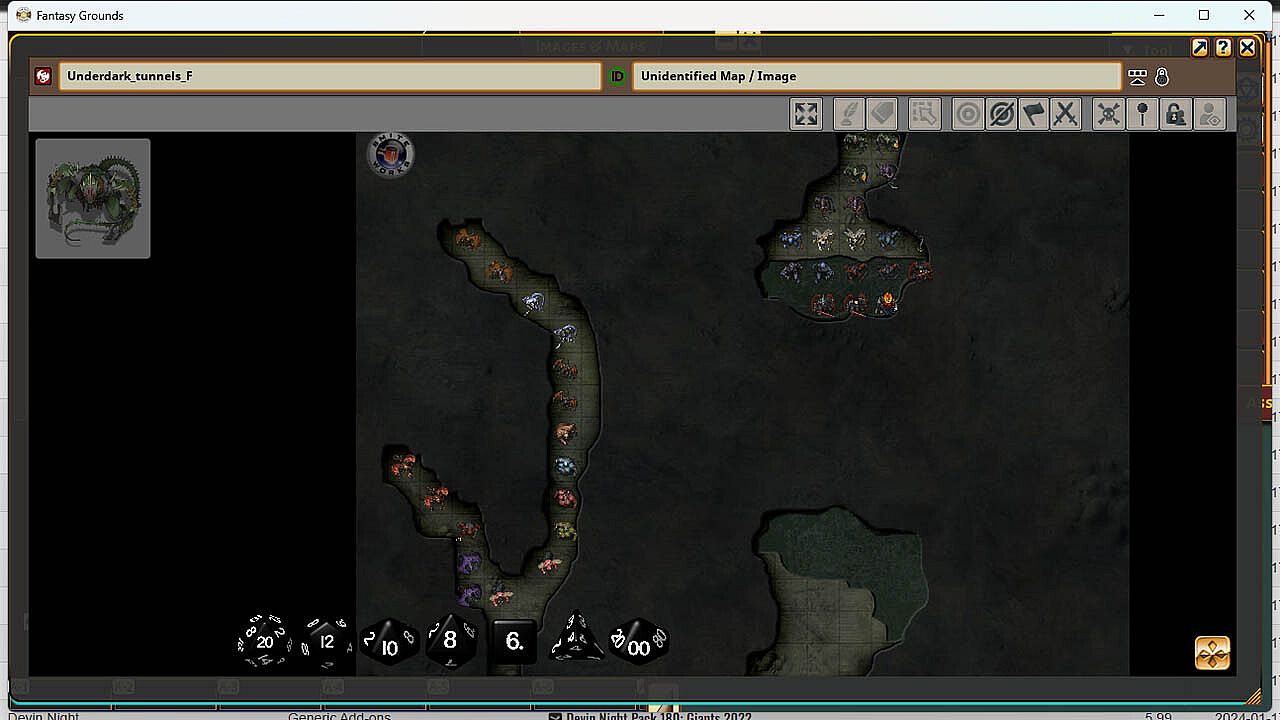Screen dimensions: 1280x720
Task: Click the flag icon in the map toolbar
Action: pos(1034,114)
